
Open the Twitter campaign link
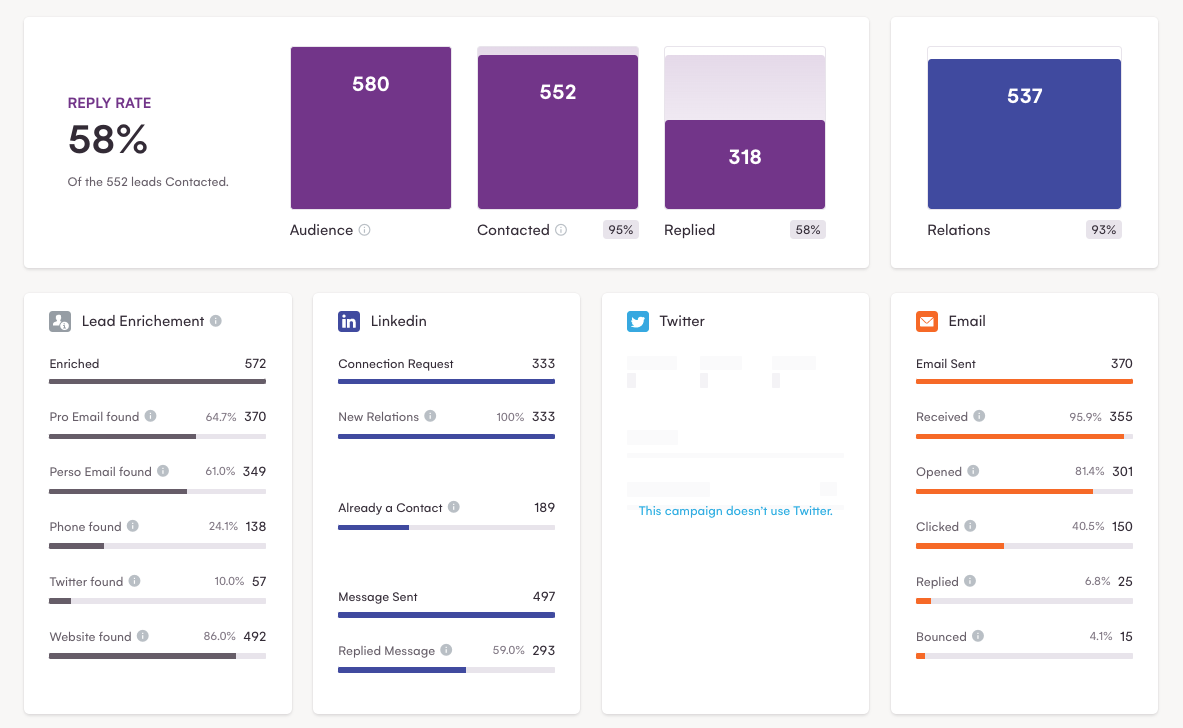(735, 510)
